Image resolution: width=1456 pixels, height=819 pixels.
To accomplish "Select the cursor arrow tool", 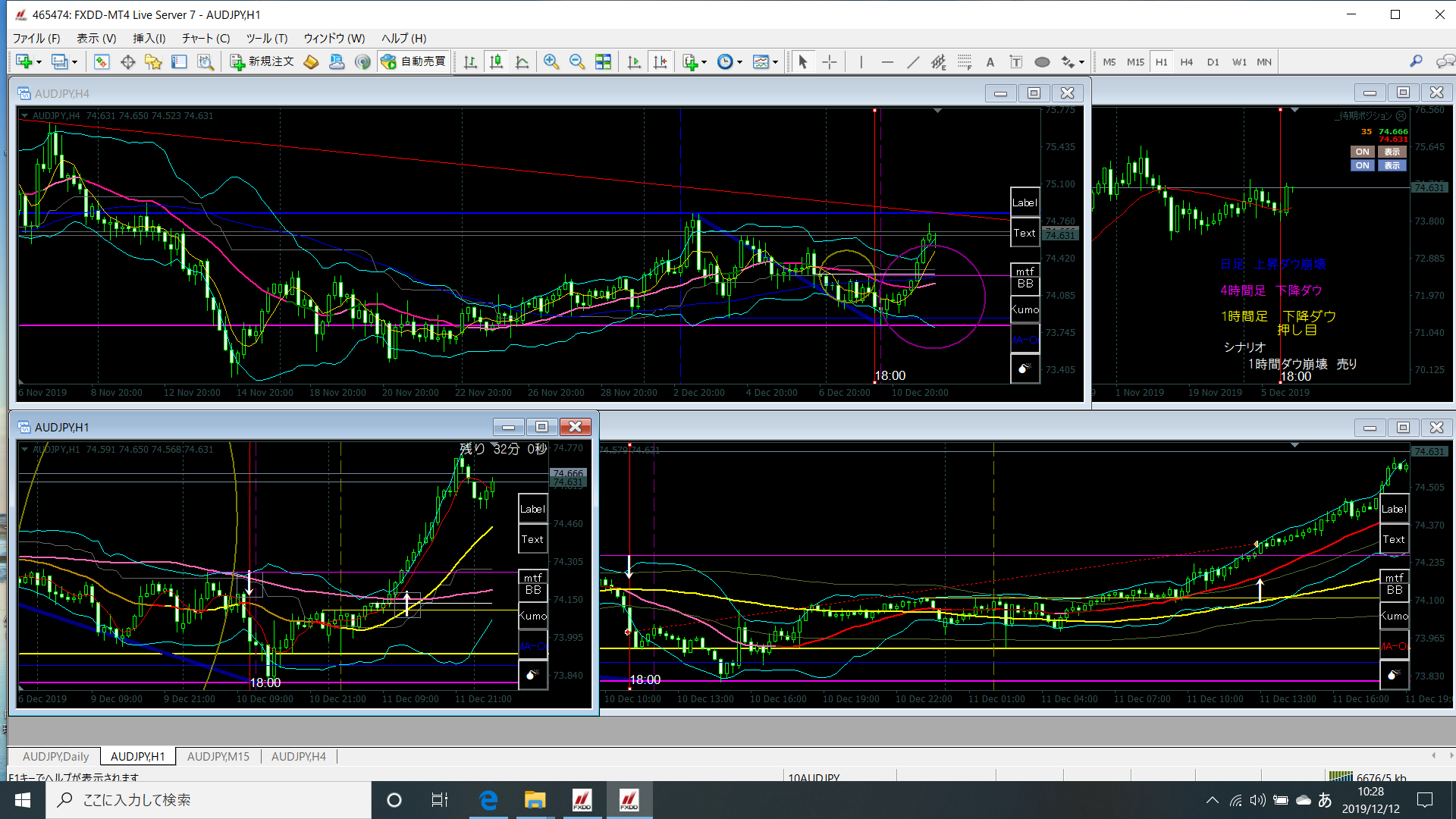I will point(803,62).
